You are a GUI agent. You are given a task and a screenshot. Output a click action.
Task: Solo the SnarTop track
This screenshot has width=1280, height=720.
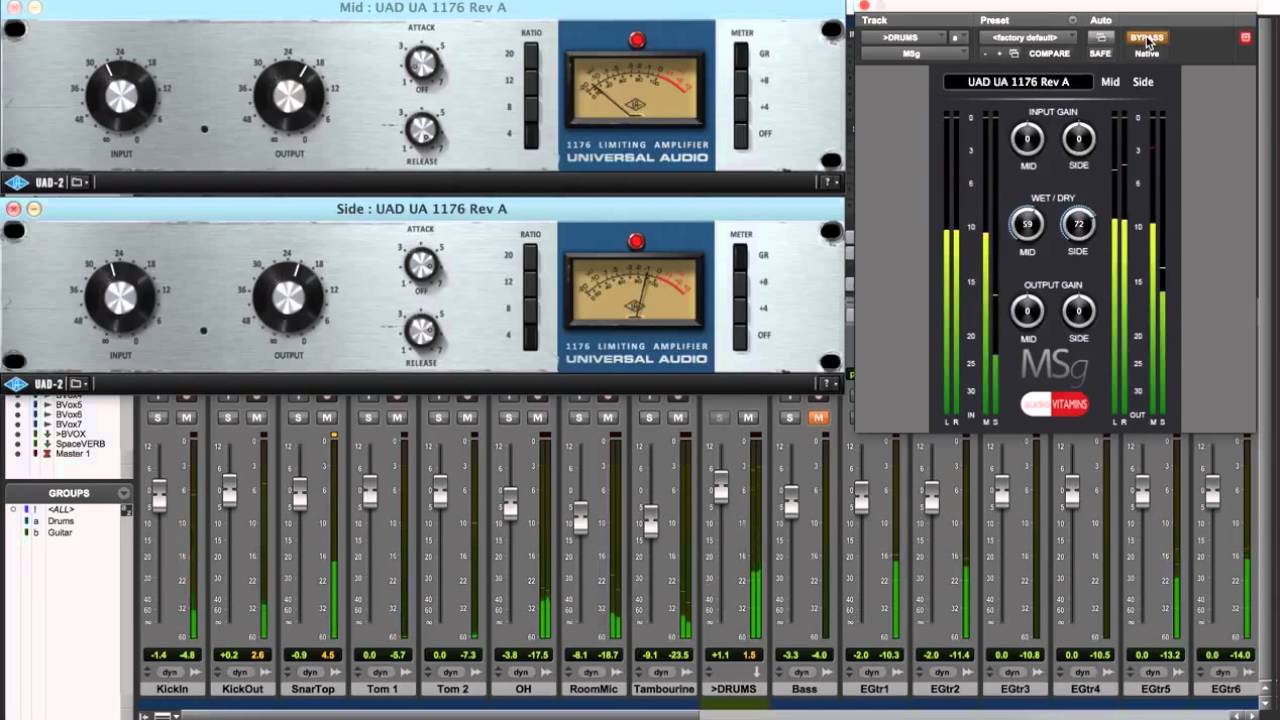[x=298, y=417]
